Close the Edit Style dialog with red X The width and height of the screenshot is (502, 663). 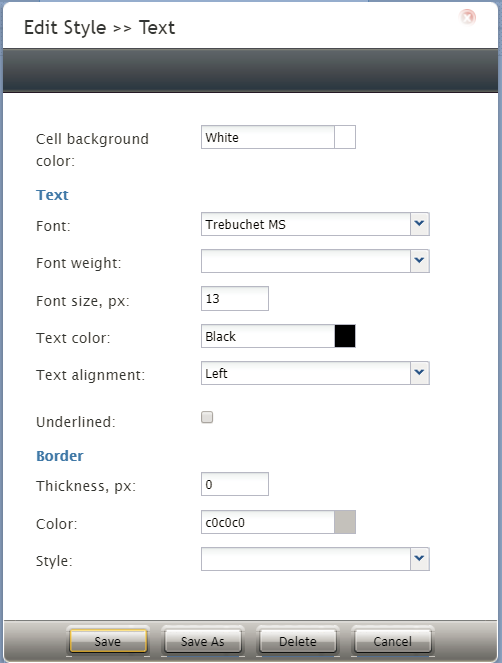pos(467,17)
